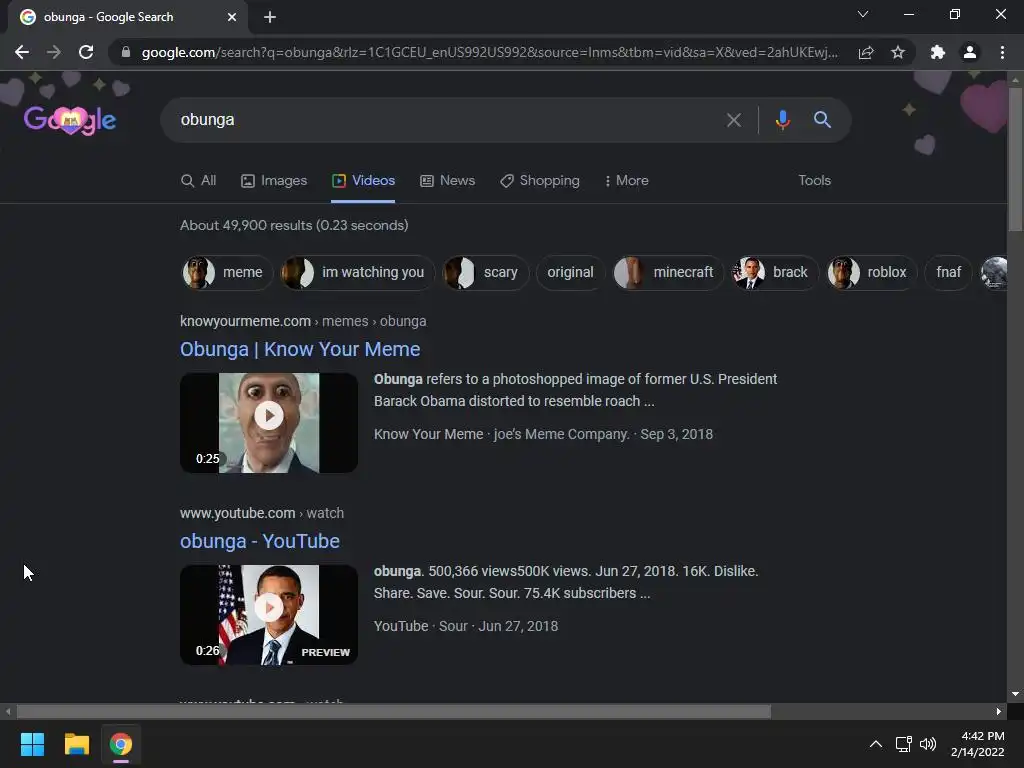Click the Chrome taskbar icon
Image resolution: width=1024 pixels, height=768 pixels.
coord(121,744)
